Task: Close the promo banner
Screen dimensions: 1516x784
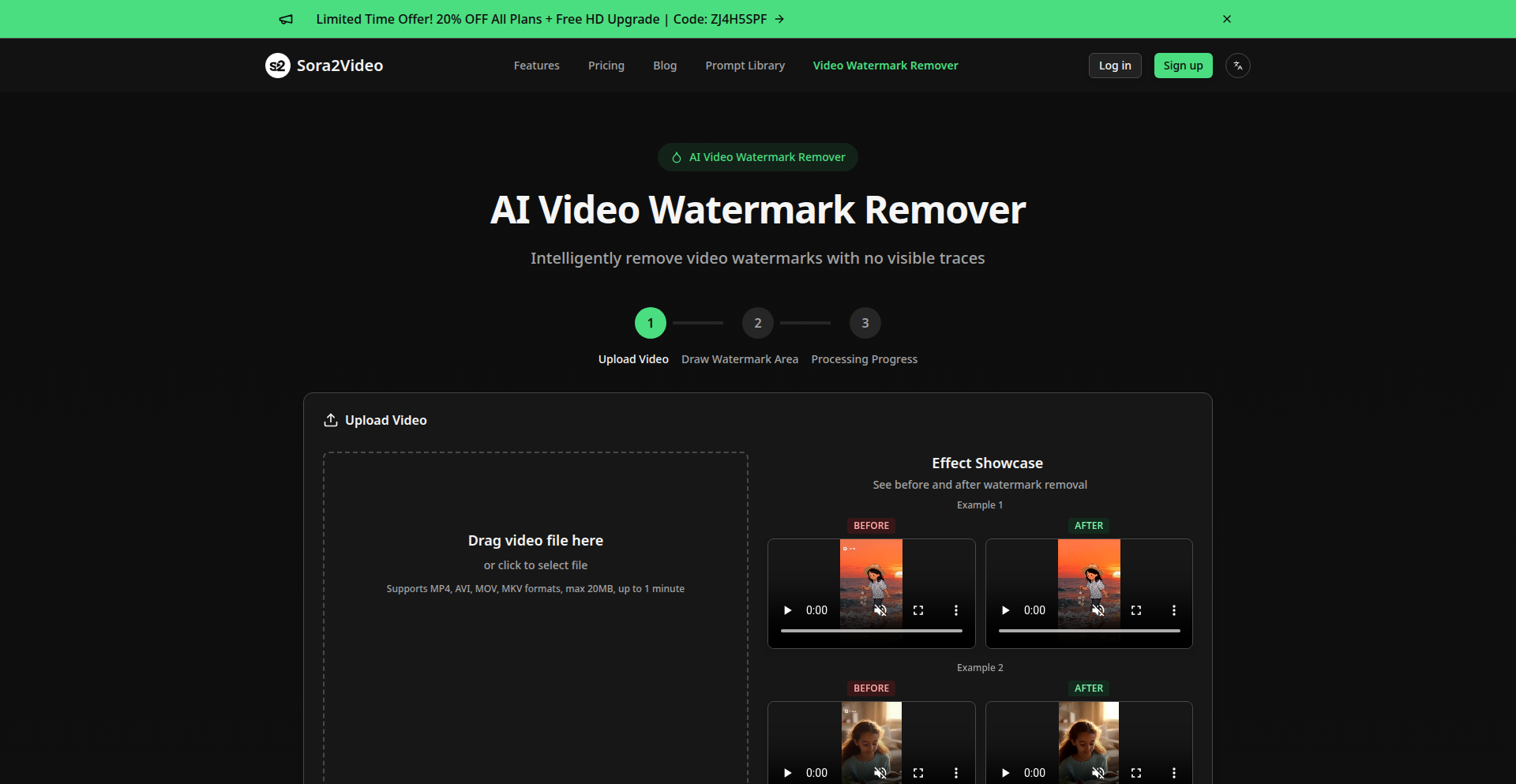Action: coord(1227,19)
